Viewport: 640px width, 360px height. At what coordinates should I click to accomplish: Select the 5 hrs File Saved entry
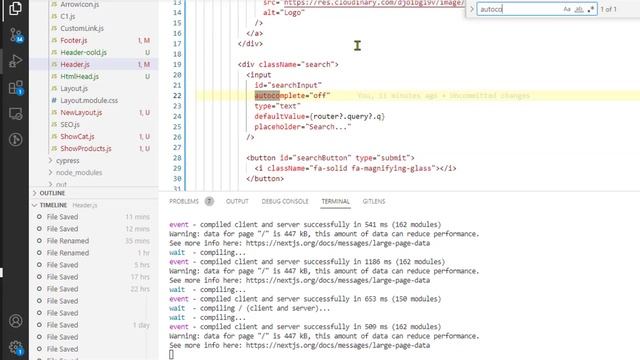[x=94, y=265]
